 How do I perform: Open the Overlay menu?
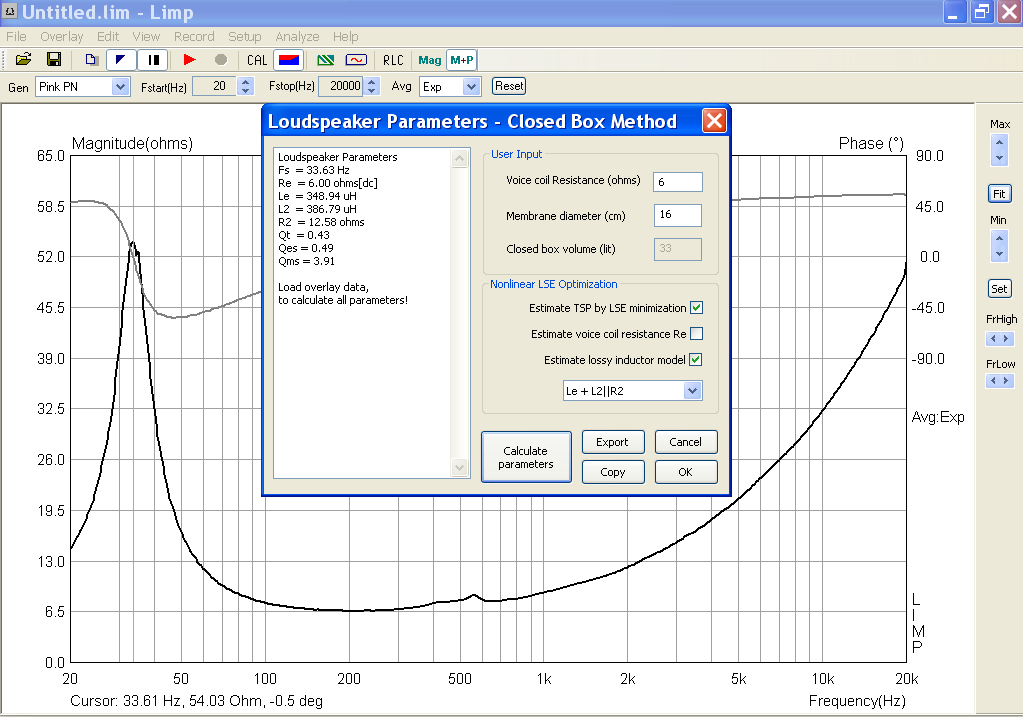tap(62, 37)
